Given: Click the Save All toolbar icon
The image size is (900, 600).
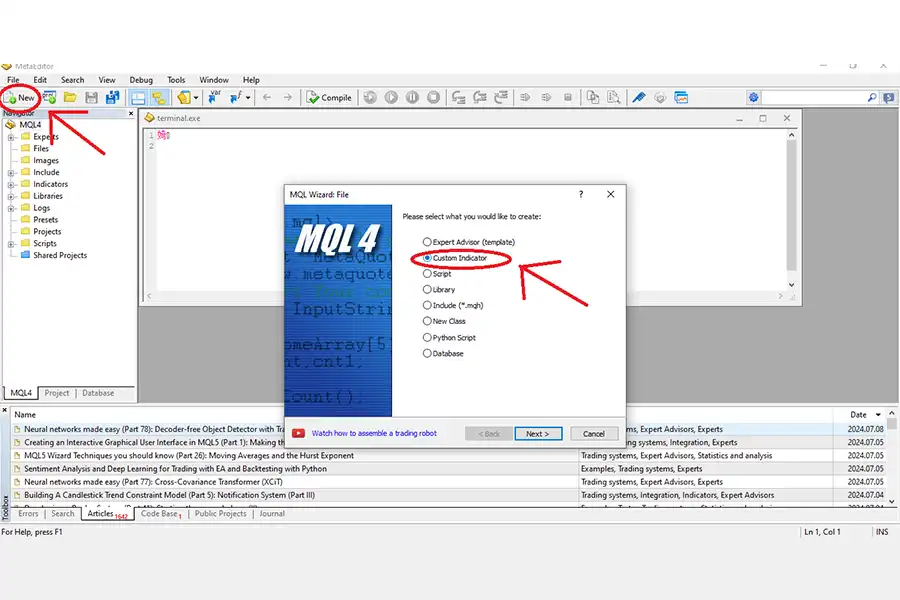Looking at the screenshot, I should point(112,98).
